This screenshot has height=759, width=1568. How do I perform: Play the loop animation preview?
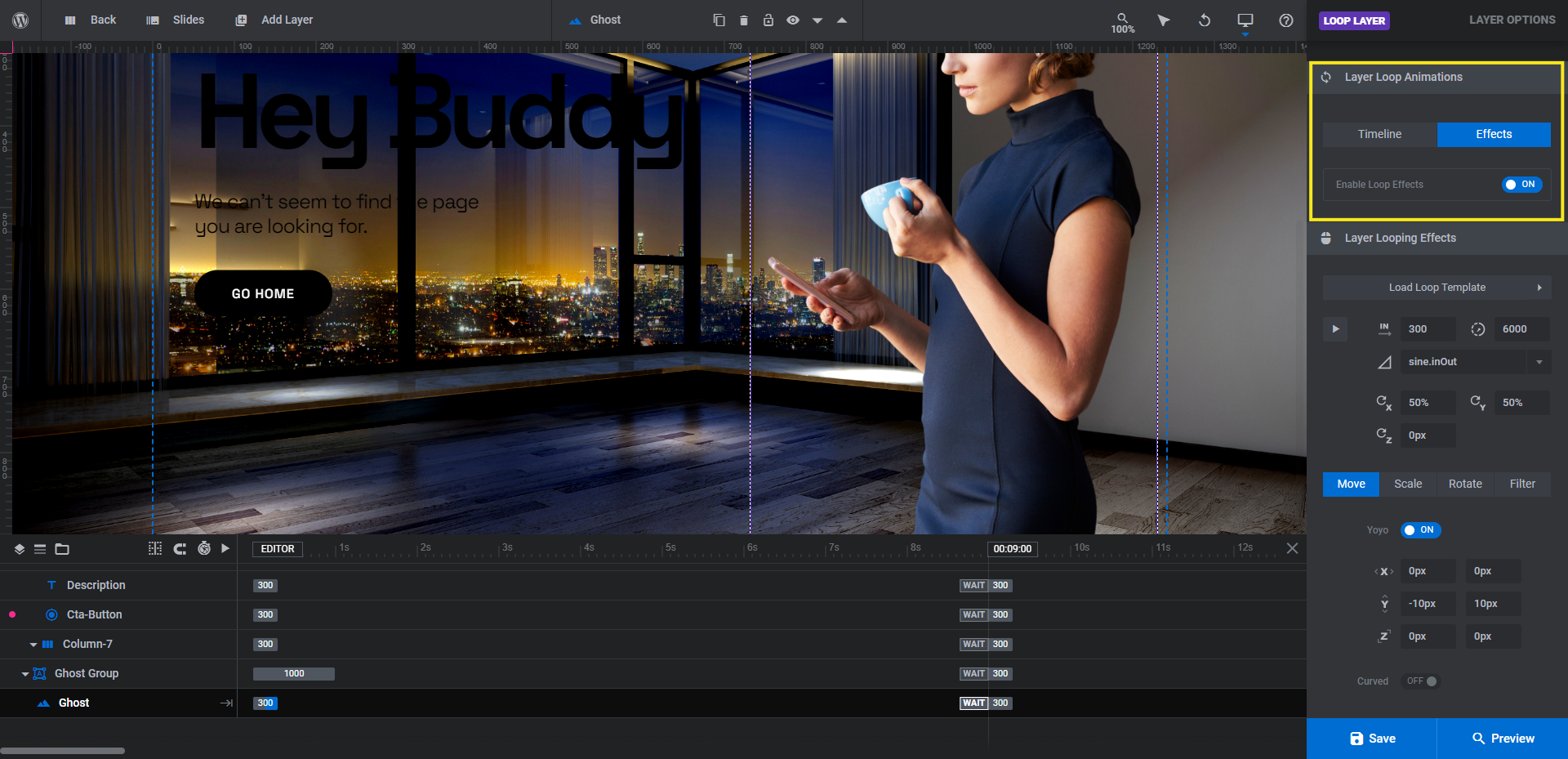(x=1335, y=329)
